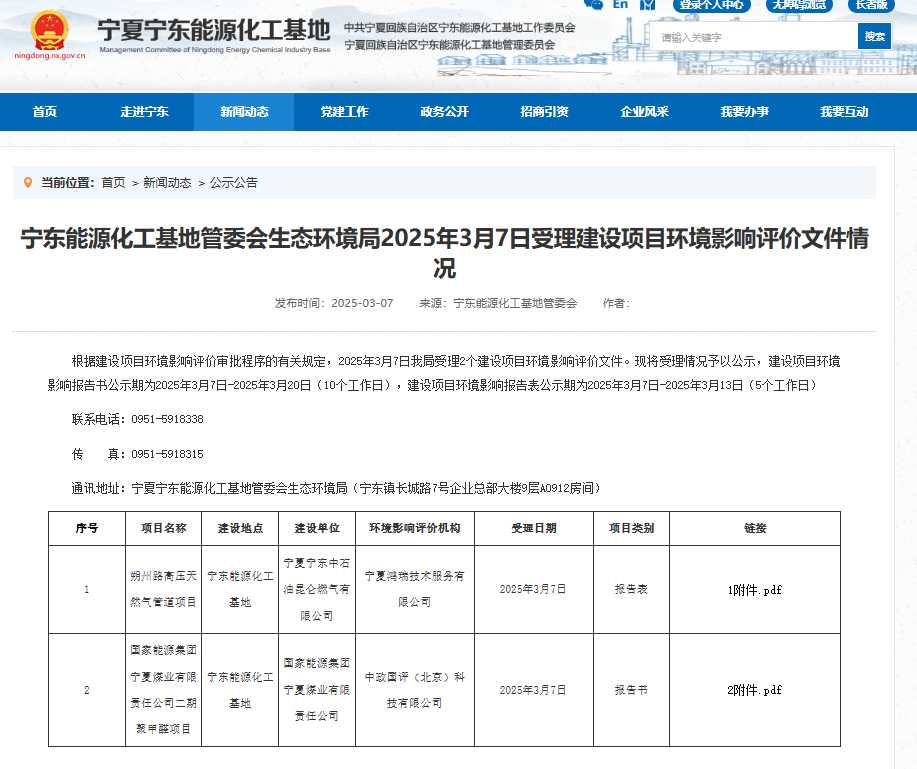Click the WeChat icon in the header
Screen dimensions: 917x769
pyautogui.click(x=594, y=4)
